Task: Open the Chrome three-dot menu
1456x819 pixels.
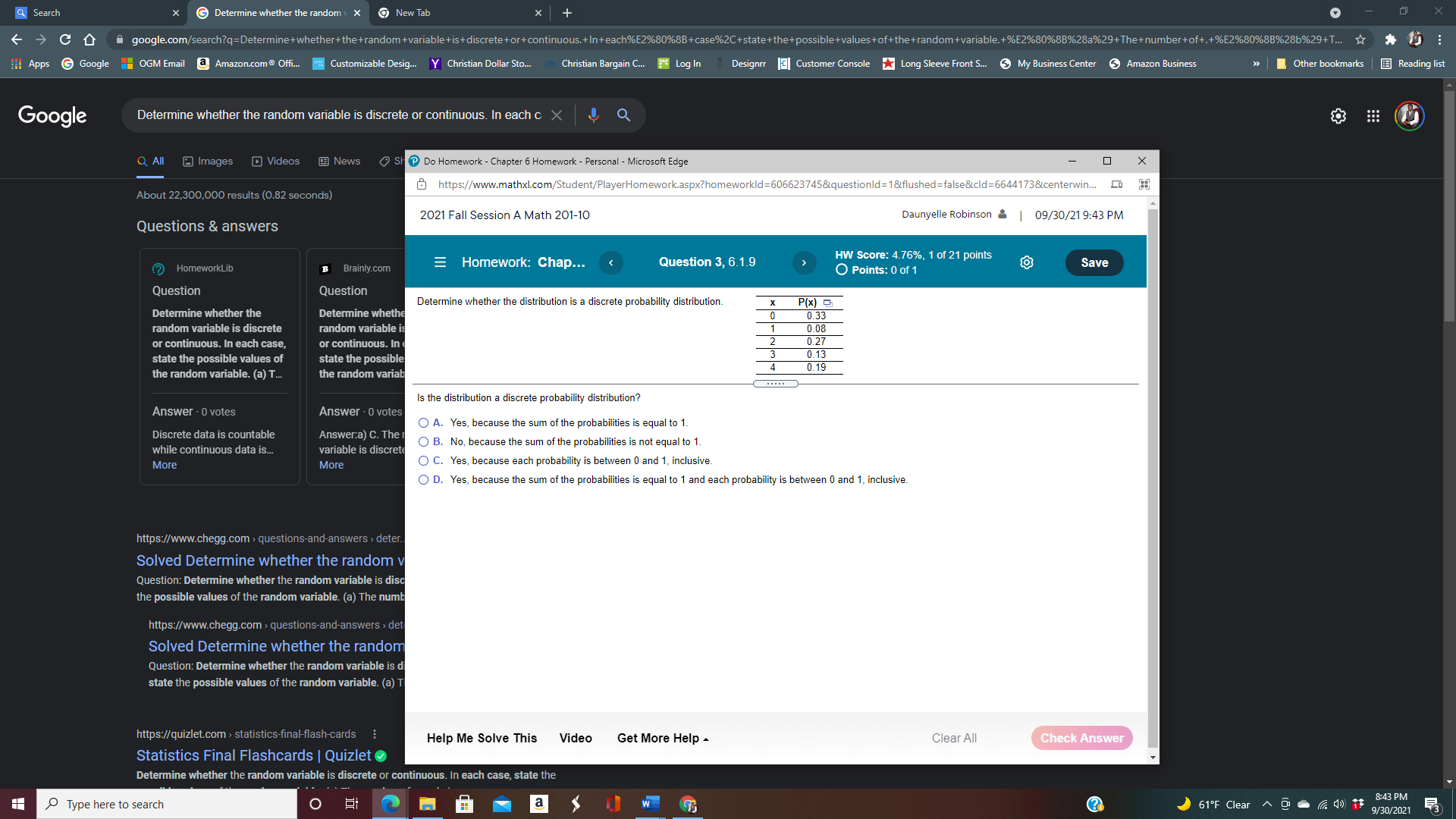Action: (1440, 39)
